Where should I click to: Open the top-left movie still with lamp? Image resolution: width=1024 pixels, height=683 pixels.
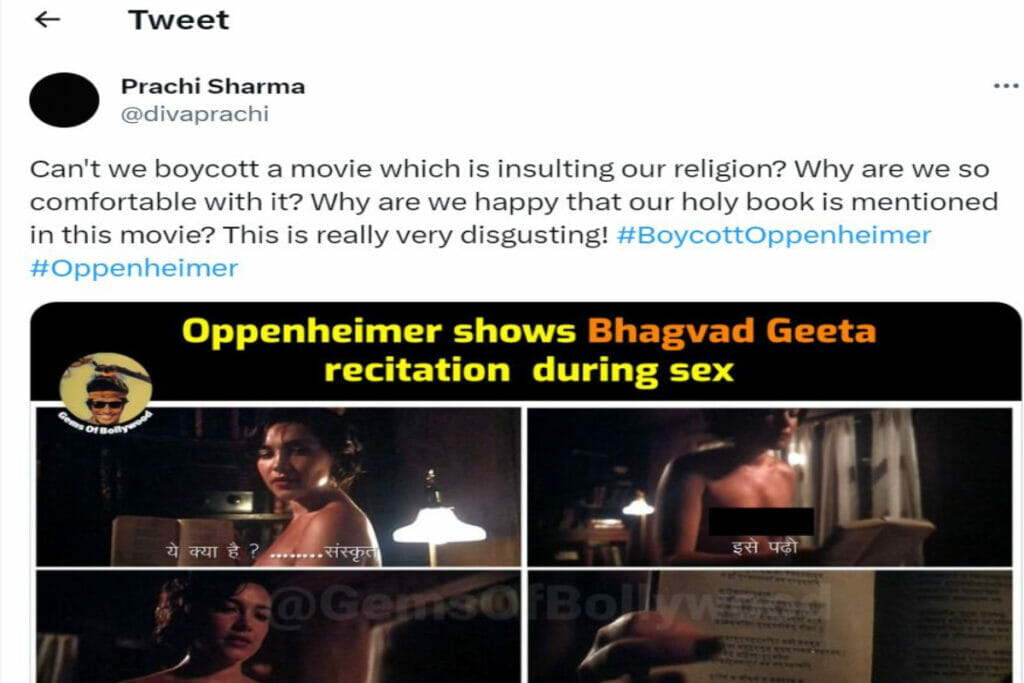[279, 486]
